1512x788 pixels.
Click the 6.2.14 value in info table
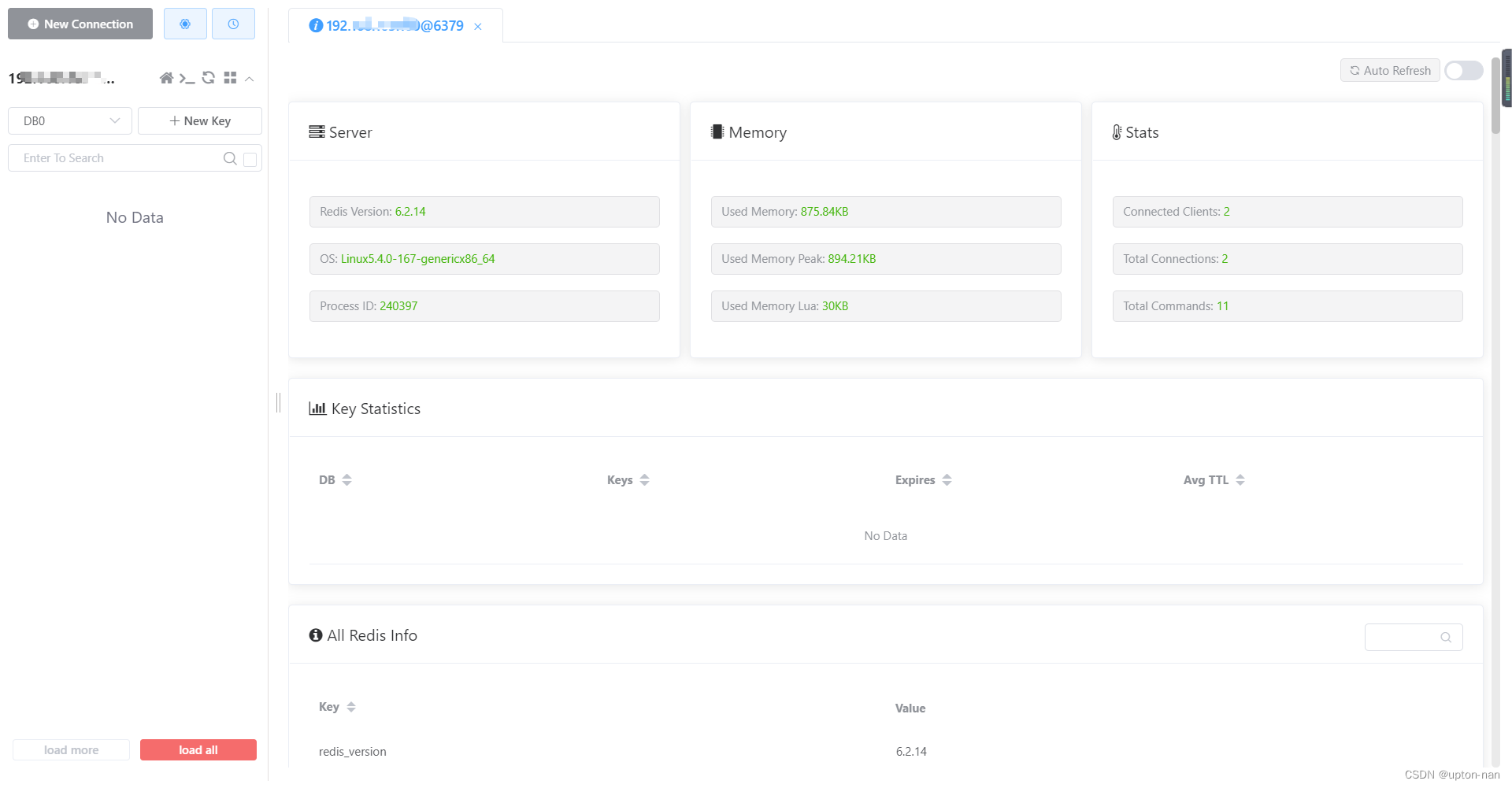[x=911, y=751]
